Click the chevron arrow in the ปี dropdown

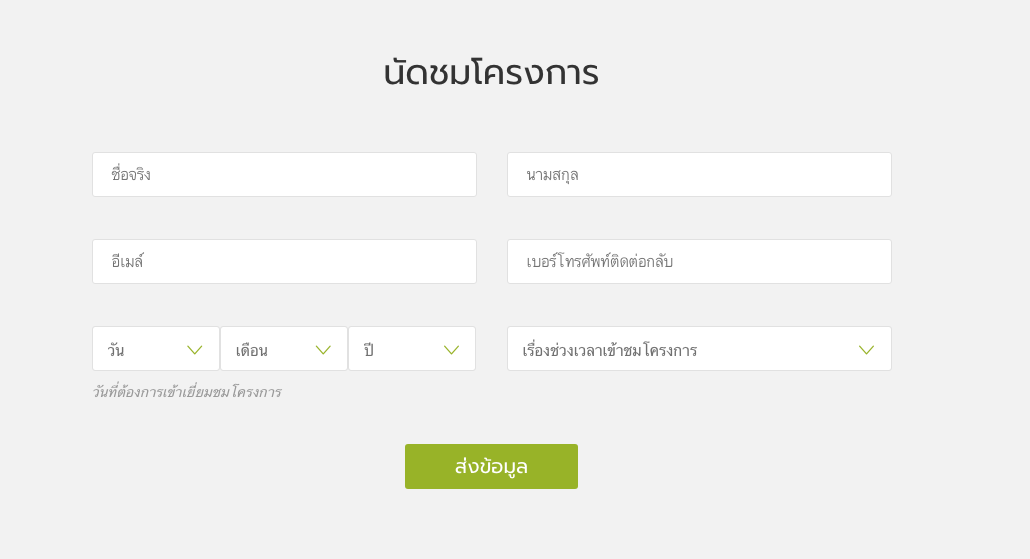click(x=451, y=350)
